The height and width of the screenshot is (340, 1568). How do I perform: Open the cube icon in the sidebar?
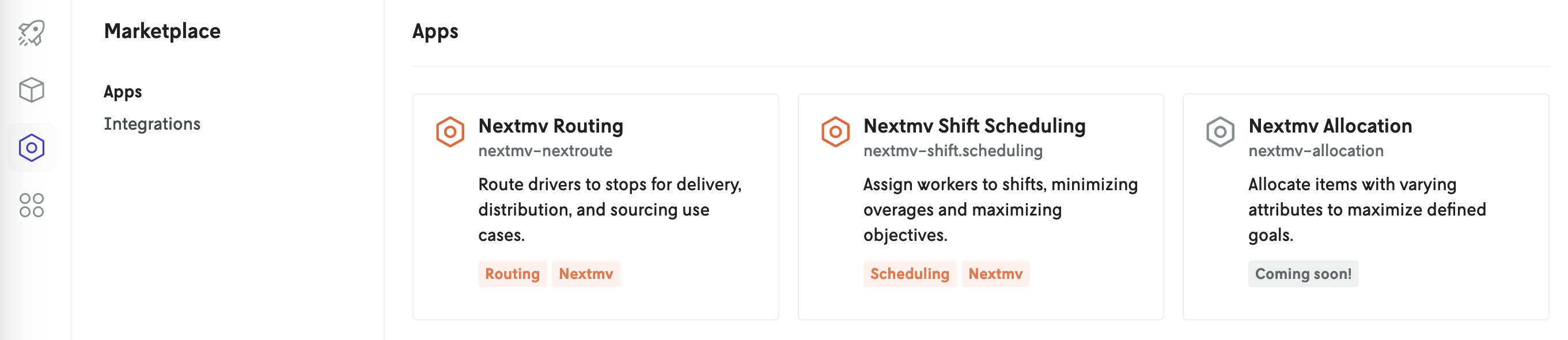31,90
